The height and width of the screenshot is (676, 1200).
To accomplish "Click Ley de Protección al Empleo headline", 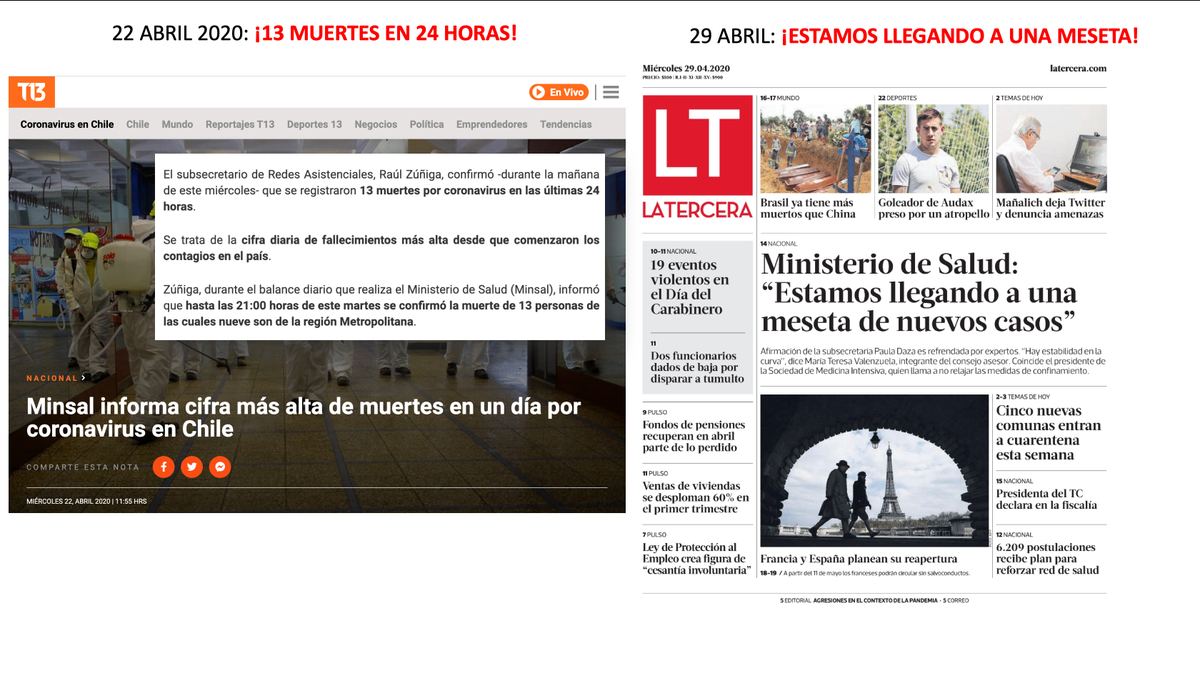I will click(695, 558).
